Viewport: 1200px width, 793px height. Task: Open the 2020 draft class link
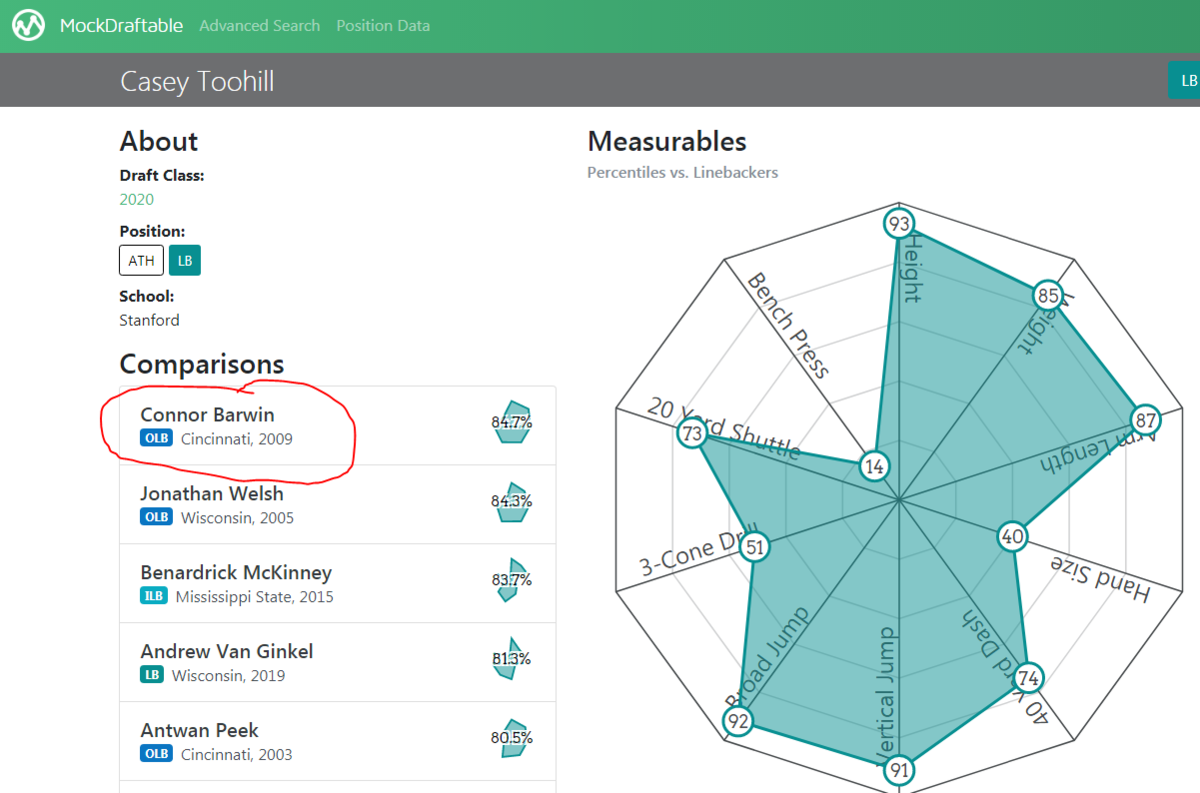[x=137, y=199]
